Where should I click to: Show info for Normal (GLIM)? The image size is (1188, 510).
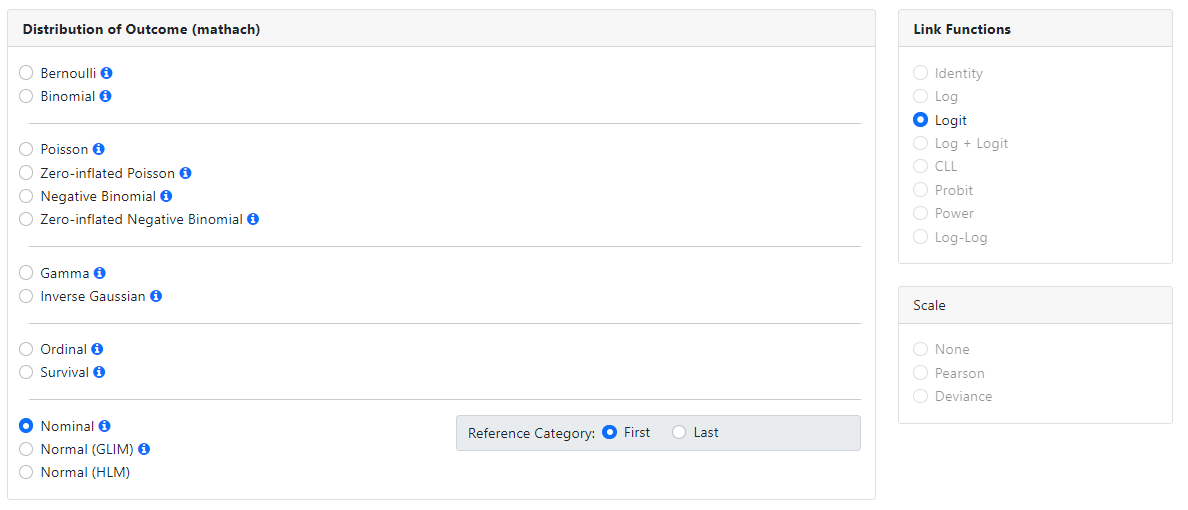[144, 449]
